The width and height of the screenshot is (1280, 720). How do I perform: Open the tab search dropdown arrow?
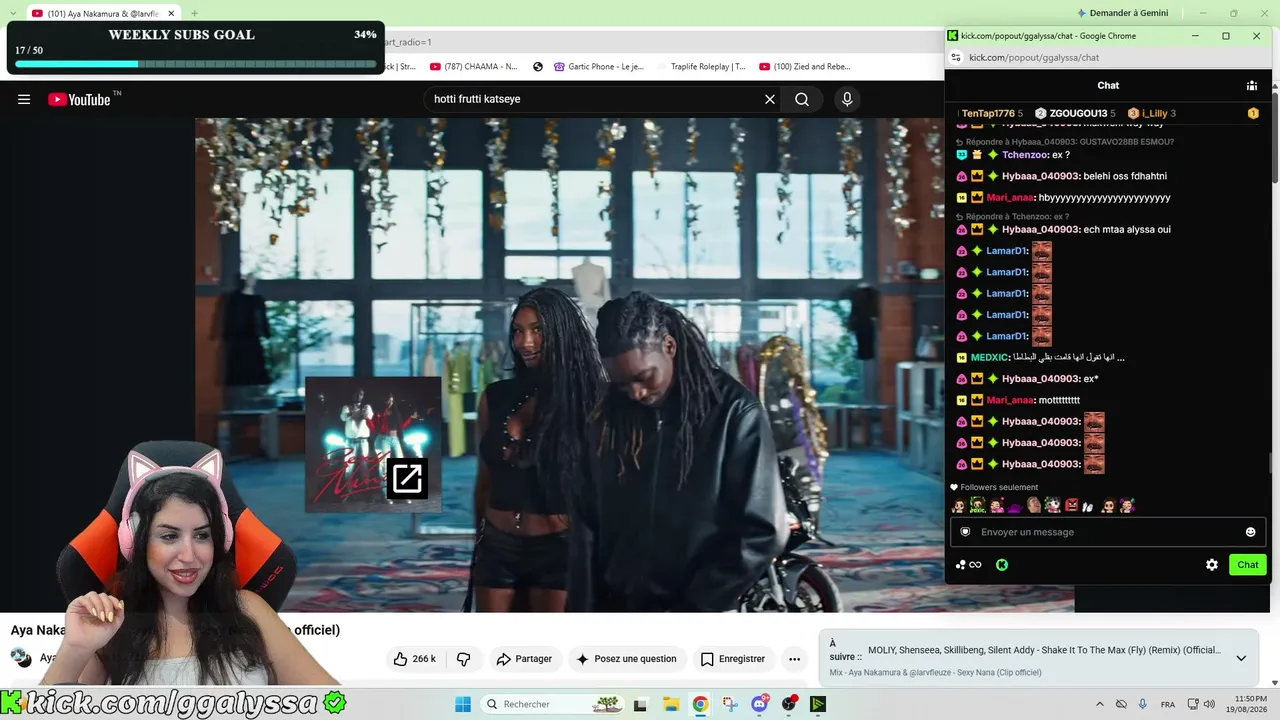[15, 13]
